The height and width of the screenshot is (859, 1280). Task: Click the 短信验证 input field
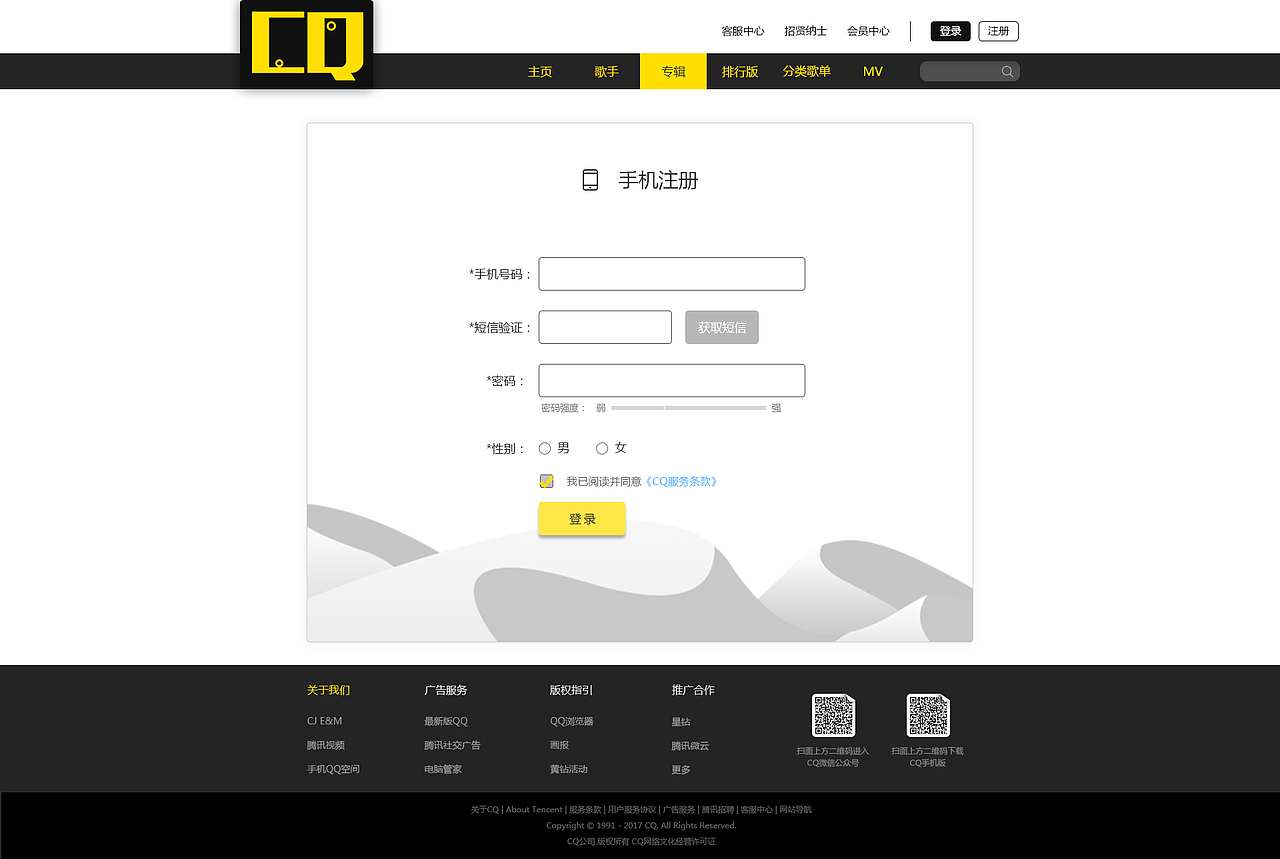click(605, 327)
